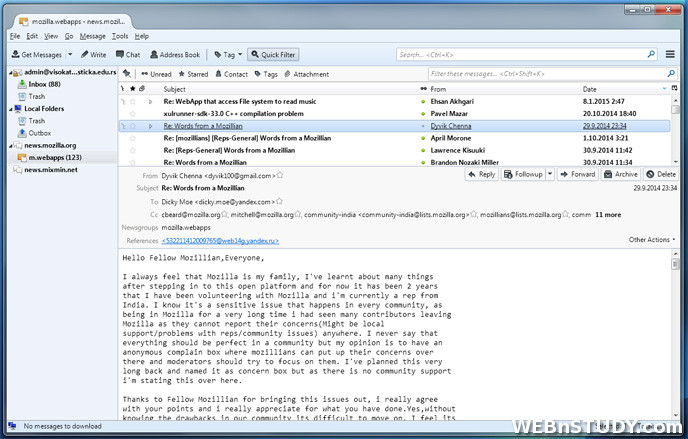This screenshot has width=688, height=439.
Task: Star the sender Dyvik Chenna contact
Action: [280, 175]
